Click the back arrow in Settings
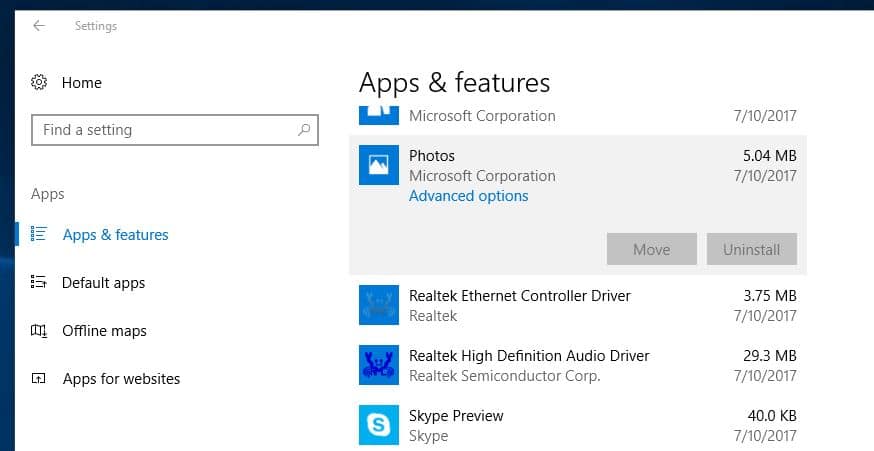Image resolution: width=874 pixels, height=451 pixels. pyautogui.click(x=39, y=26)
